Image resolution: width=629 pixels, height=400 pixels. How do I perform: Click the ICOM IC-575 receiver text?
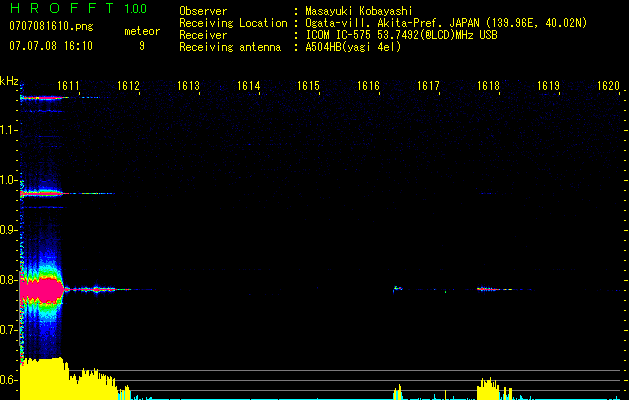(401, 35)
